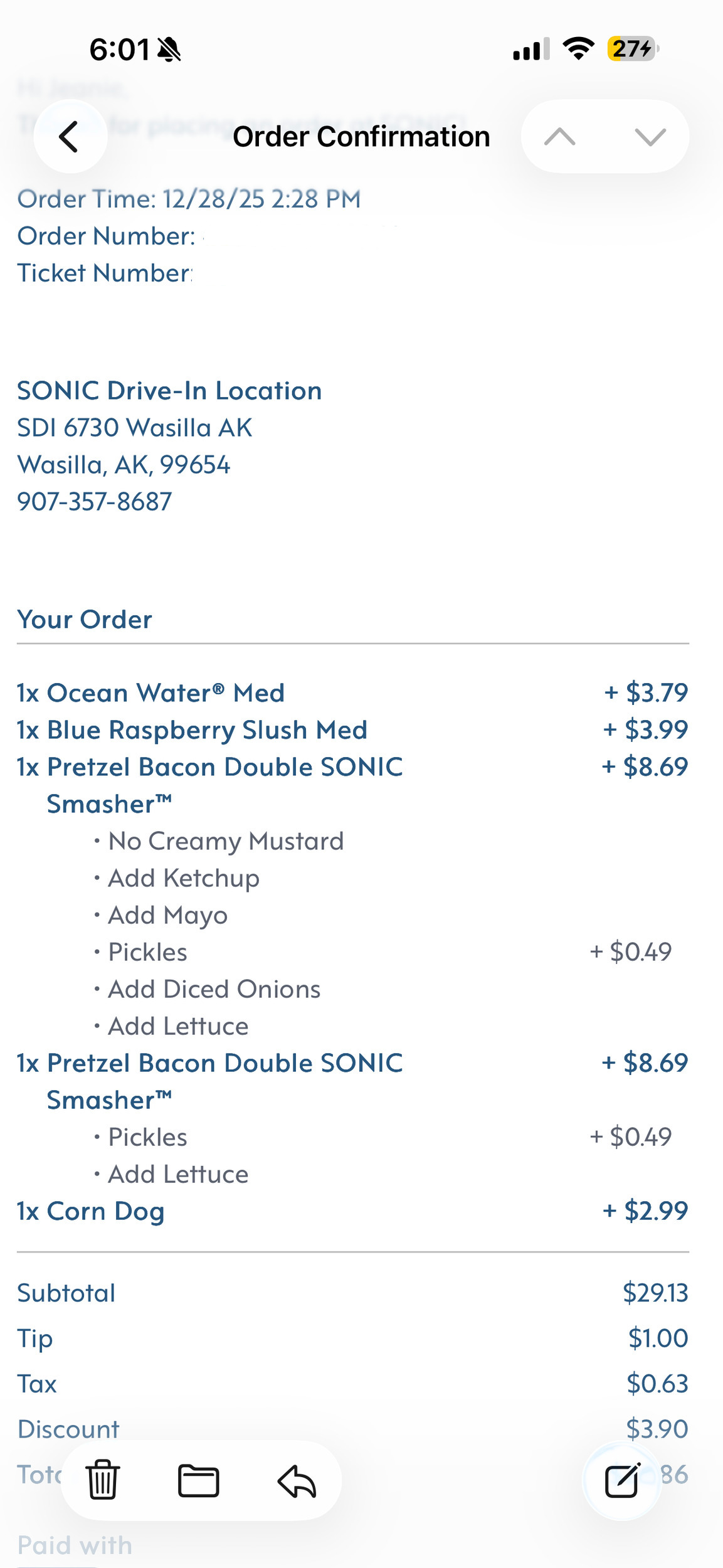Tap the cellular signal bars
The image size is (723, 1568).
(530, 49)
